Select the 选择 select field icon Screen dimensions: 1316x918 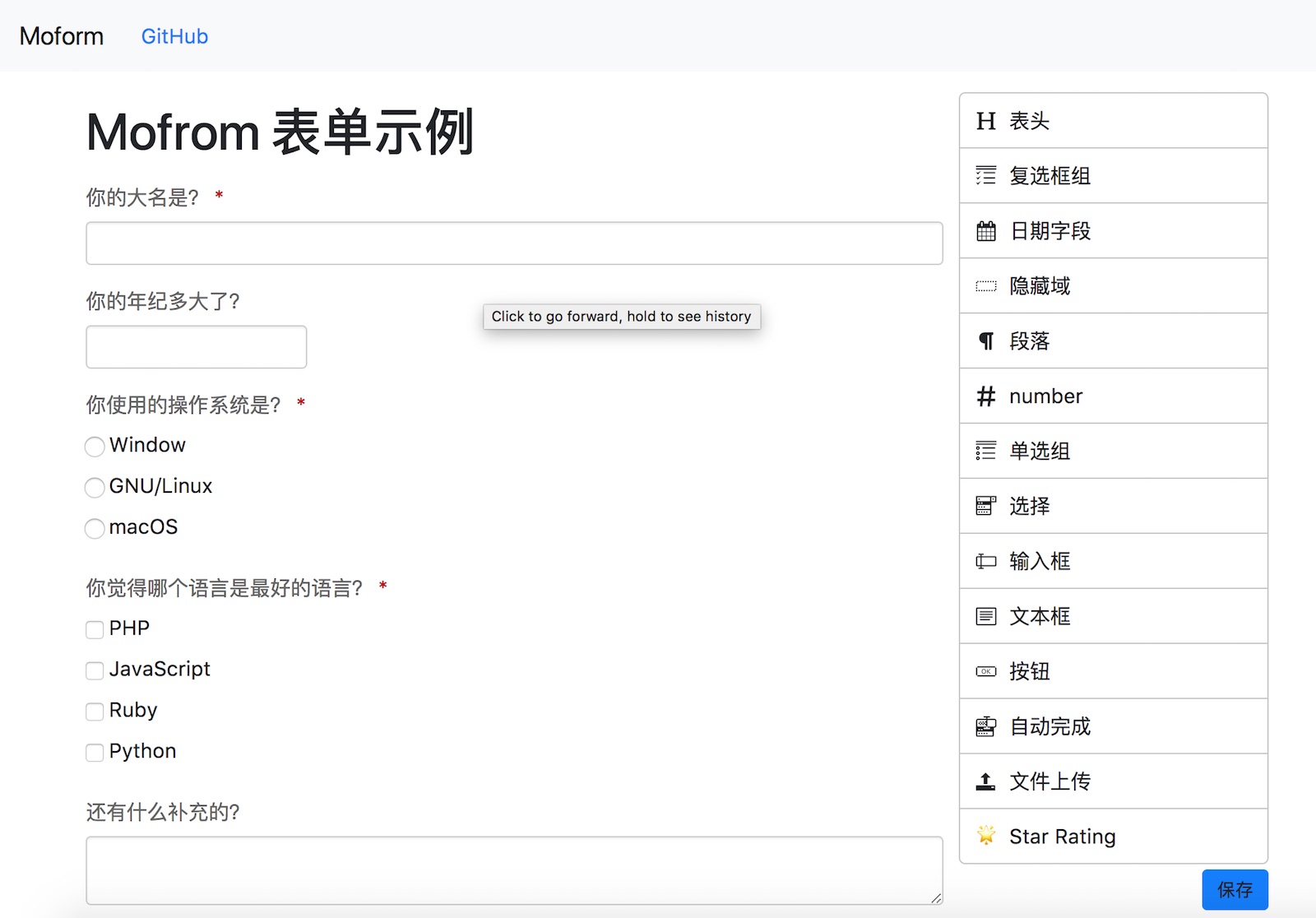(x=985, y=506)
